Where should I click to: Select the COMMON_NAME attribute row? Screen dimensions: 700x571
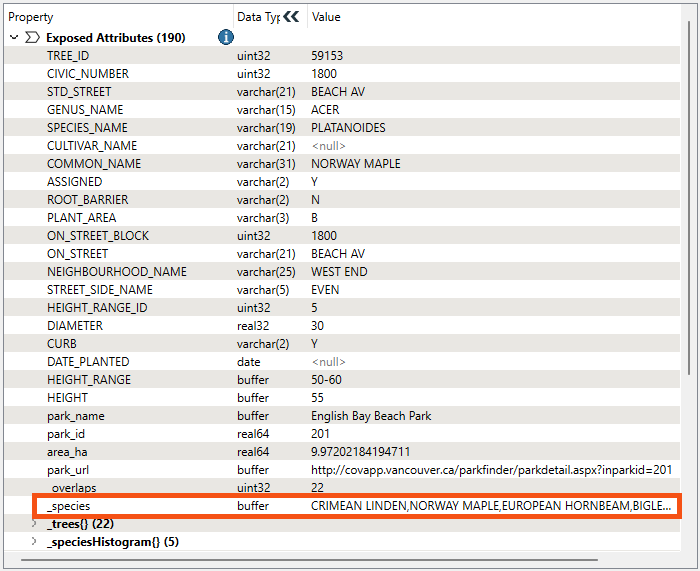pyautogui.click(x=94, y=164)
